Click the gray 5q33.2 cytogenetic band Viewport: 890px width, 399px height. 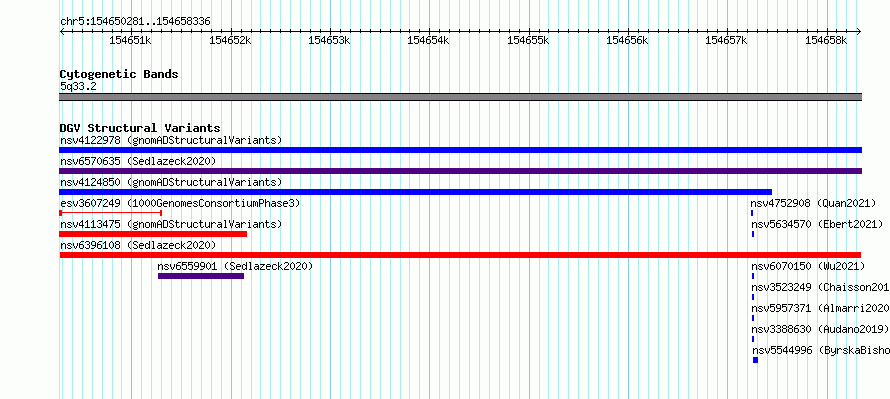pyautogui.click(x=460, y=97)
